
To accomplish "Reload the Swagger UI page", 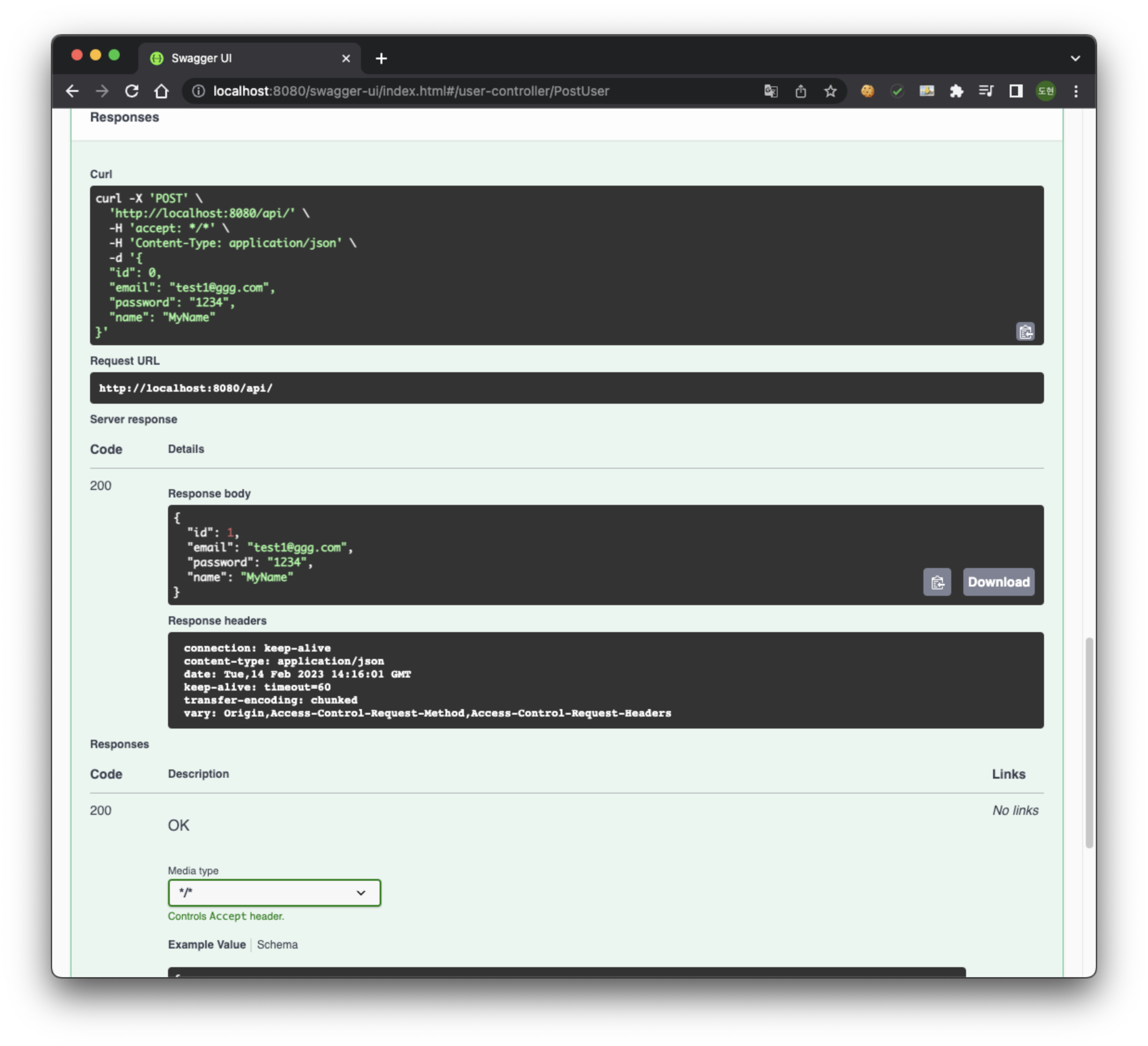I will tap(131, 91).
